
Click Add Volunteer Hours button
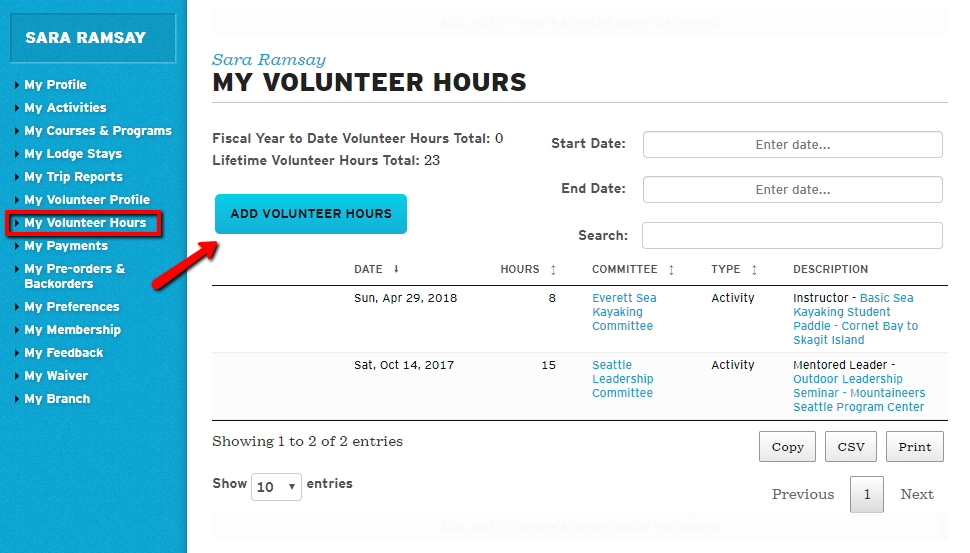click(x=311, y=214)
